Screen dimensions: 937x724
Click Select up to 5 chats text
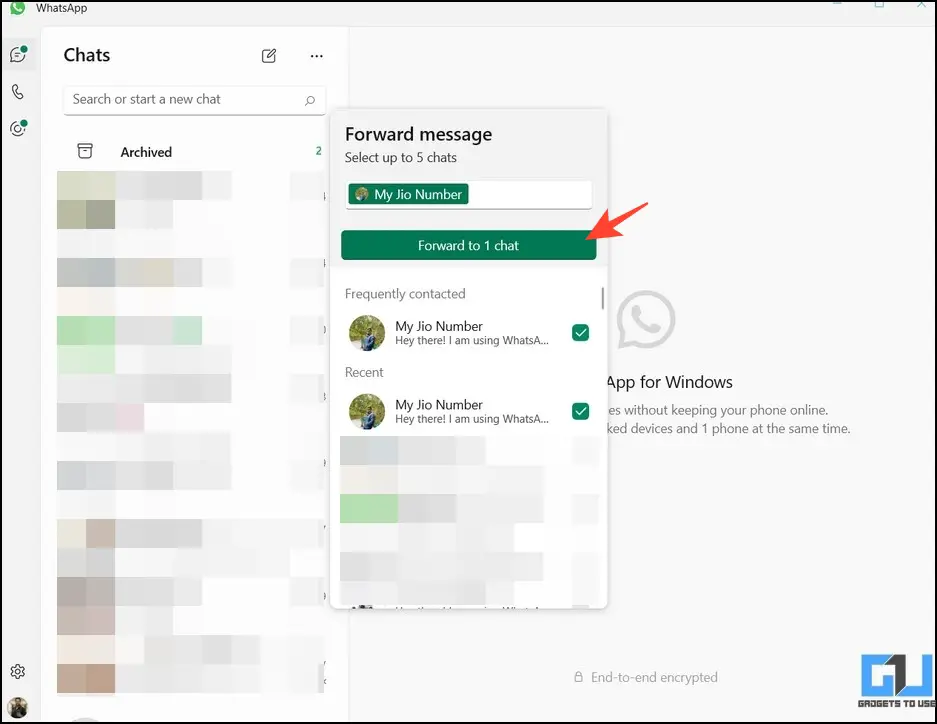400,158
